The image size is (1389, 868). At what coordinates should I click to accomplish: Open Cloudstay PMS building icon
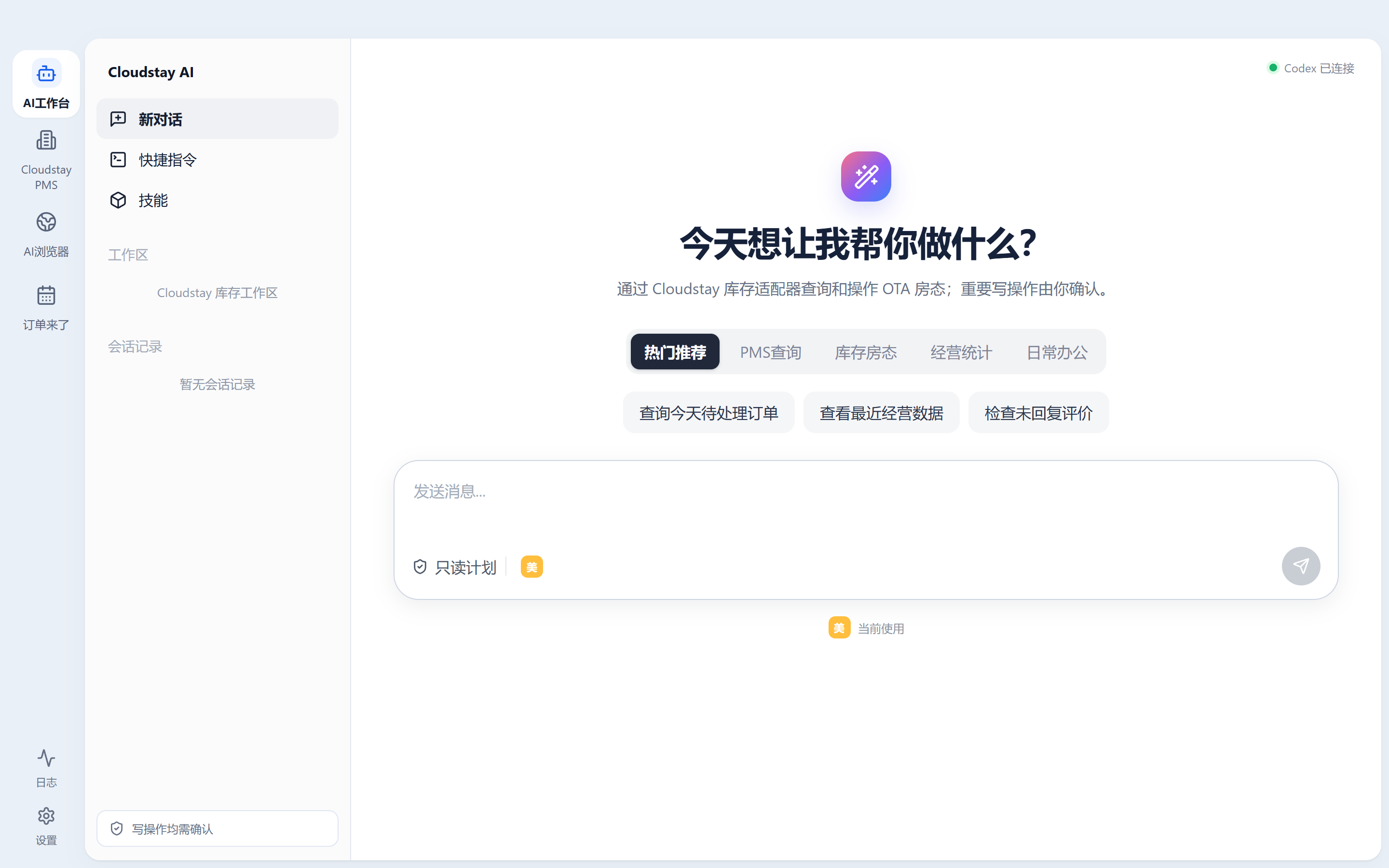46,140
